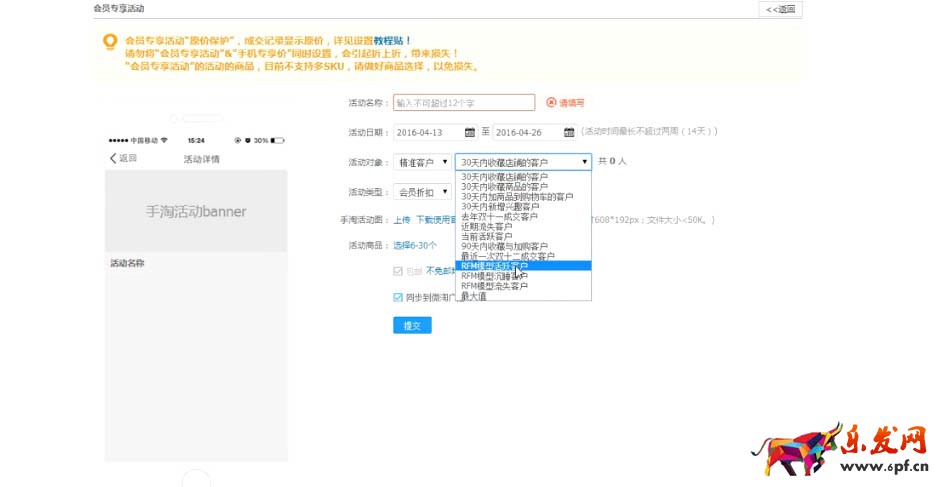Open the end date calendar icon
939x487 pixels.
coord(570,132)
